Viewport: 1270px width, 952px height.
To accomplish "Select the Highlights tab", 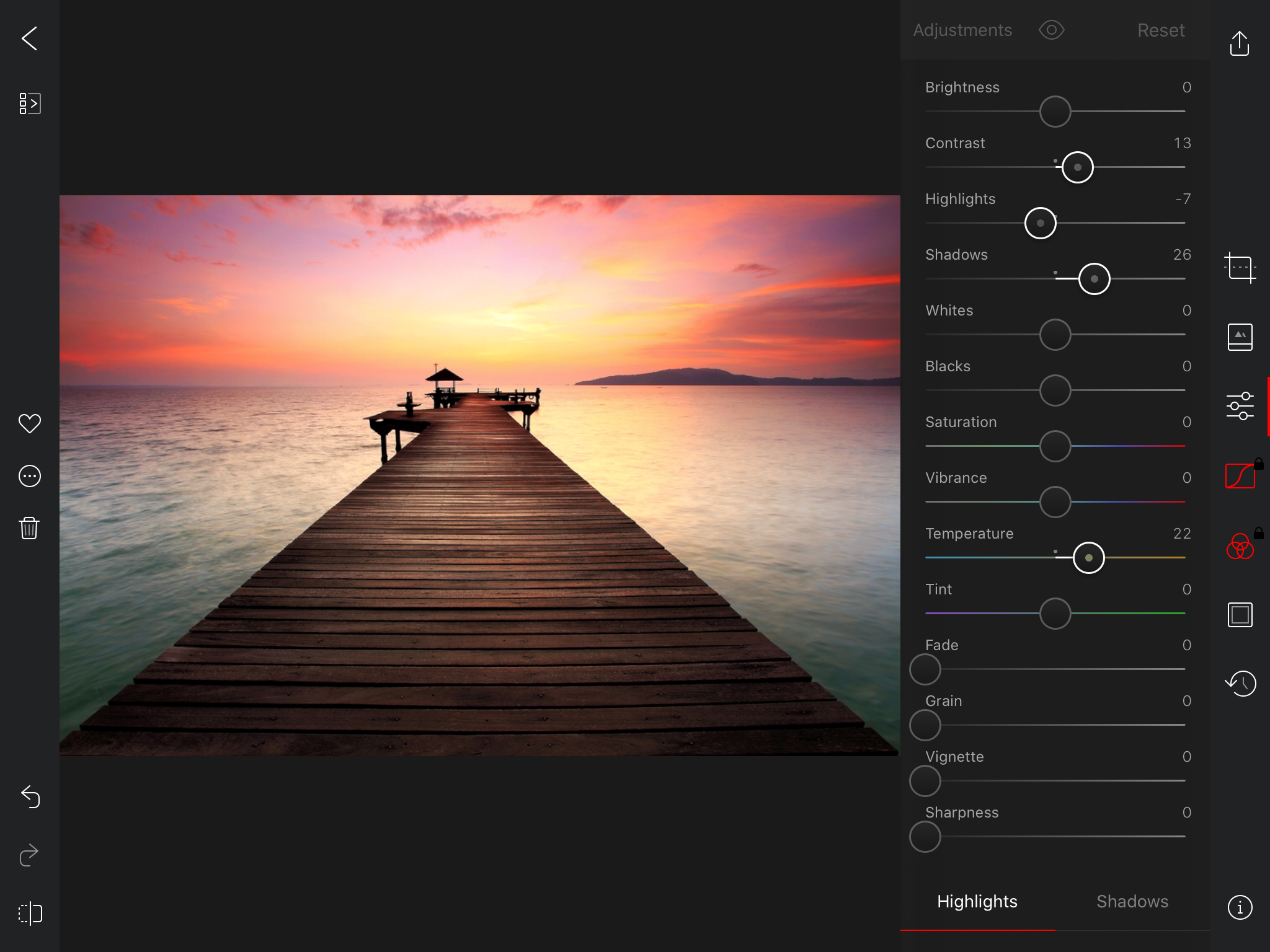I will (x=977, y=901).
